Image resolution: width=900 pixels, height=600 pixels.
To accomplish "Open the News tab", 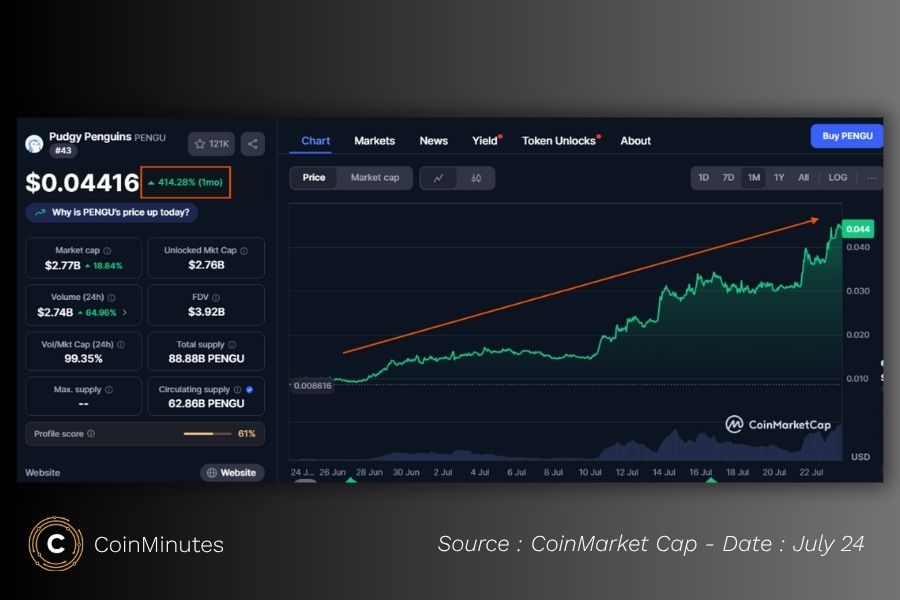I will click(x=433, y=141).
